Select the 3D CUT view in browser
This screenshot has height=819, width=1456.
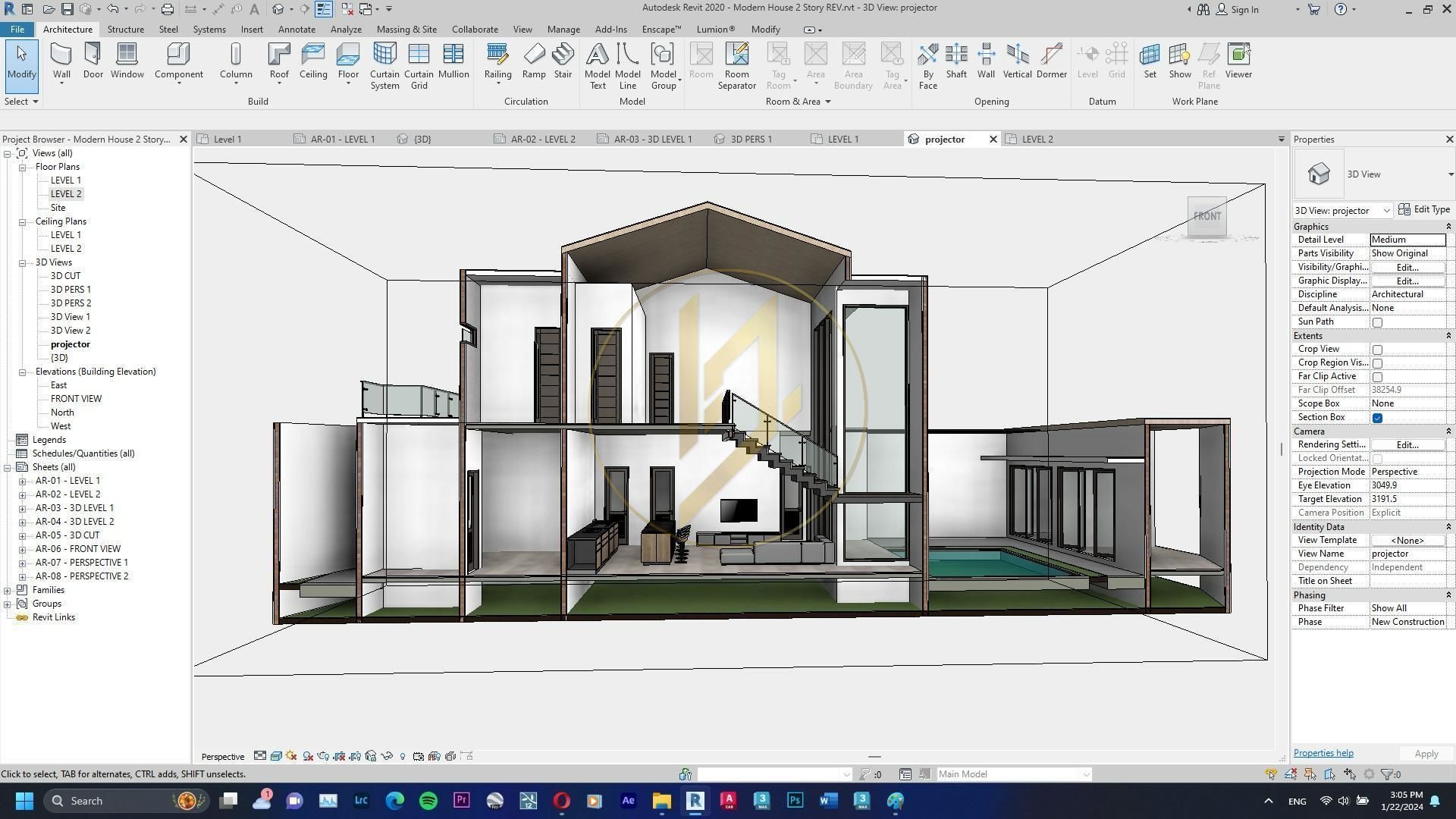click(x=65, y=276)
